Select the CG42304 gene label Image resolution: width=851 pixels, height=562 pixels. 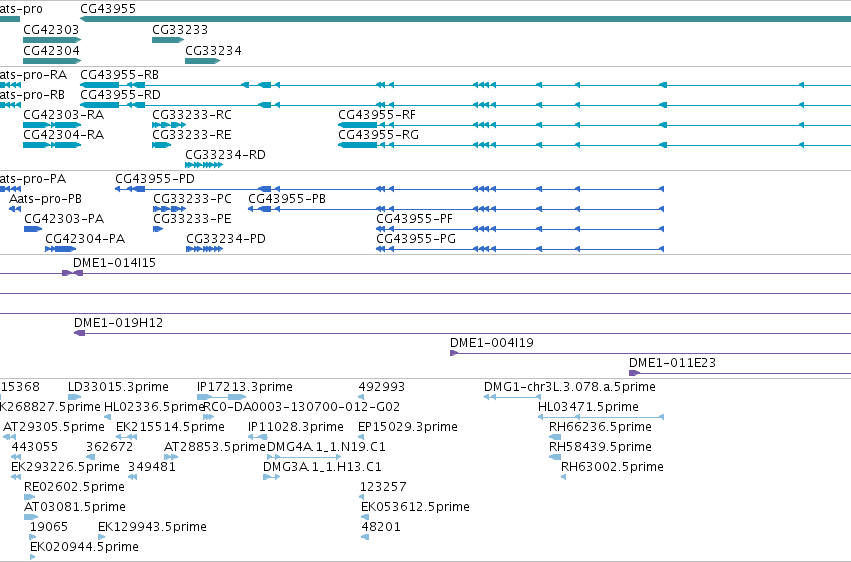pos(52,50)
